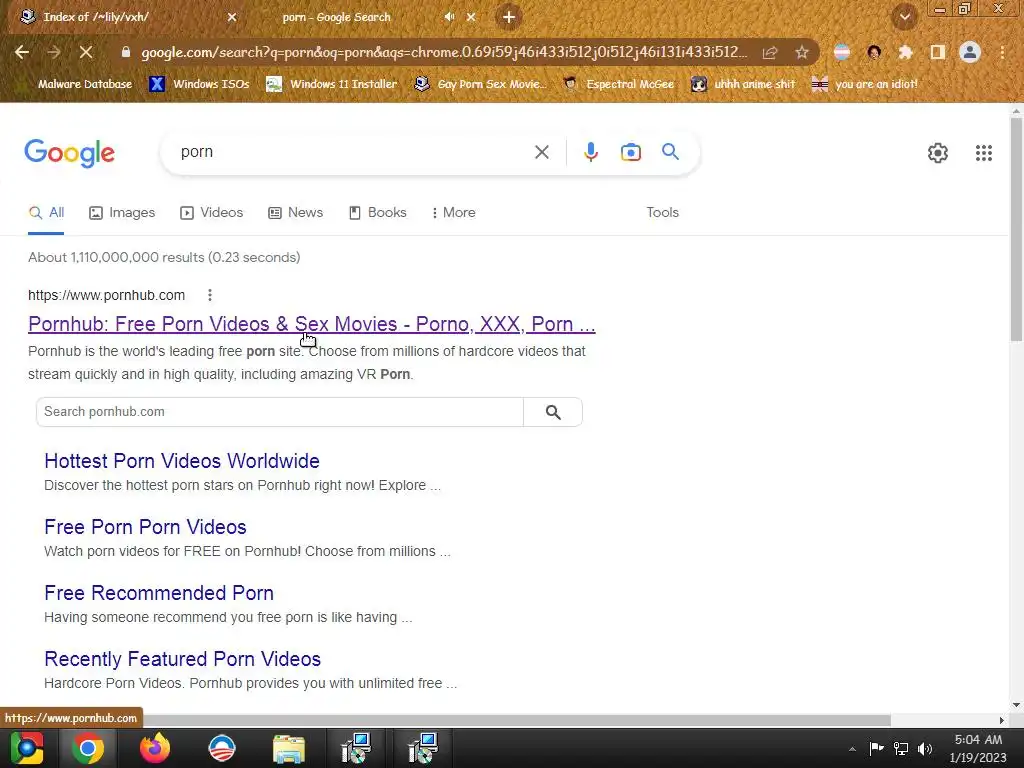Click the page's vertical scrollbar thumb
The height and width of the screenshot is (768, 1024).
pos(1016,229)
